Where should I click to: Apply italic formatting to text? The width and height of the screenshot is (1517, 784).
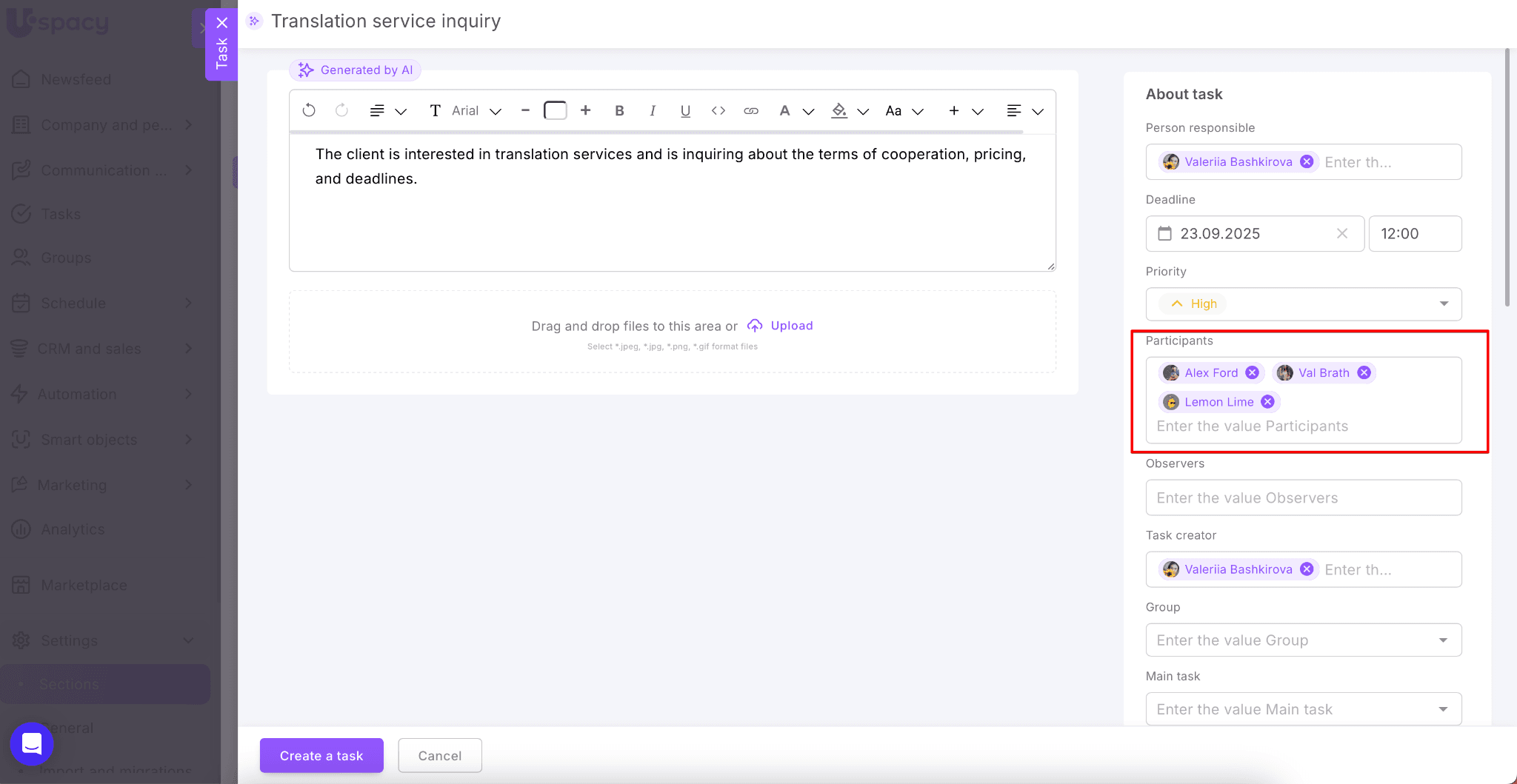point(652,110)
